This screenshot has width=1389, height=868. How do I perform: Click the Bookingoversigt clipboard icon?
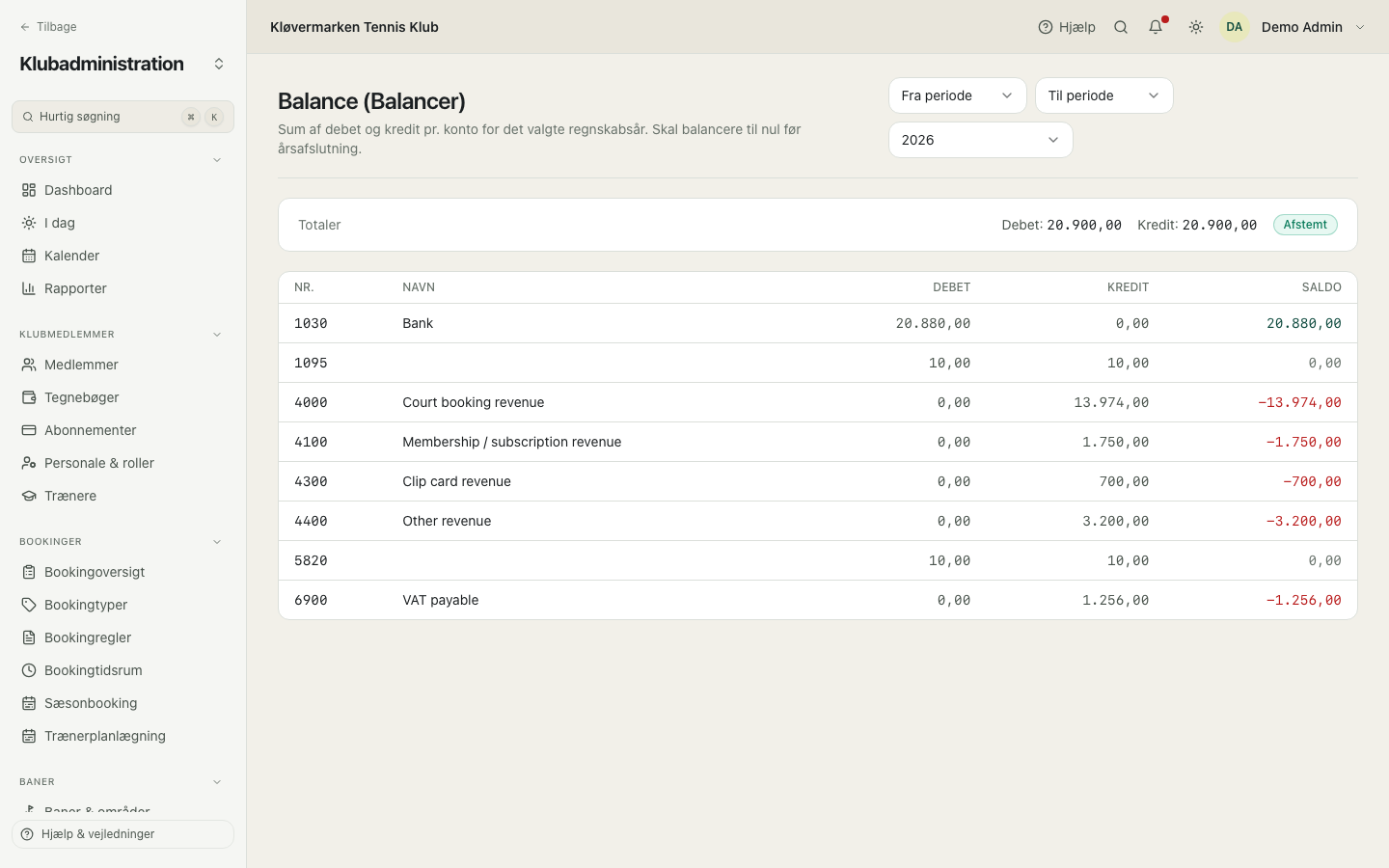29,572
